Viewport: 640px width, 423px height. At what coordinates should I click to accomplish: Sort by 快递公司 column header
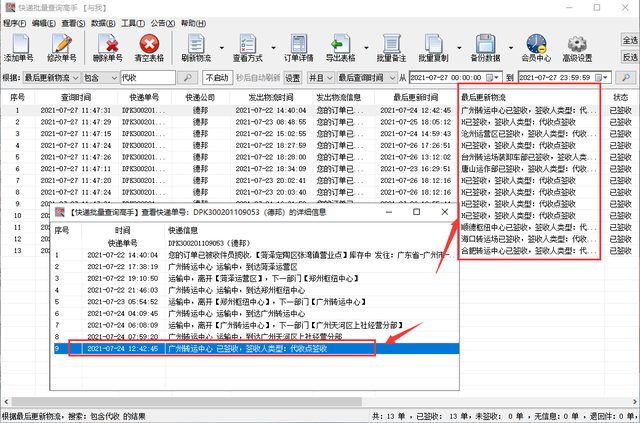200,98
